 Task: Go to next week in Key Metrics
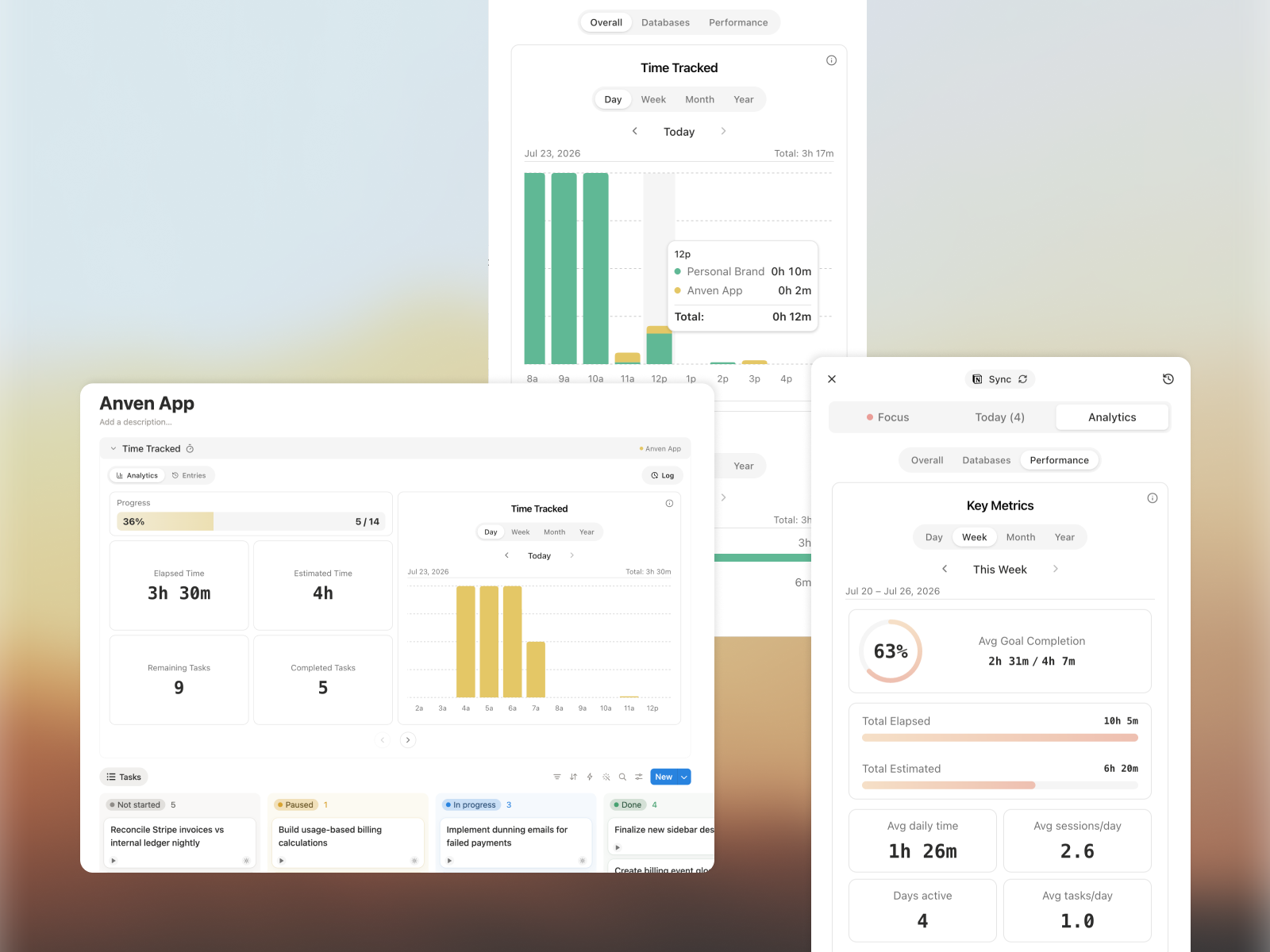(x=1056, y=569)
